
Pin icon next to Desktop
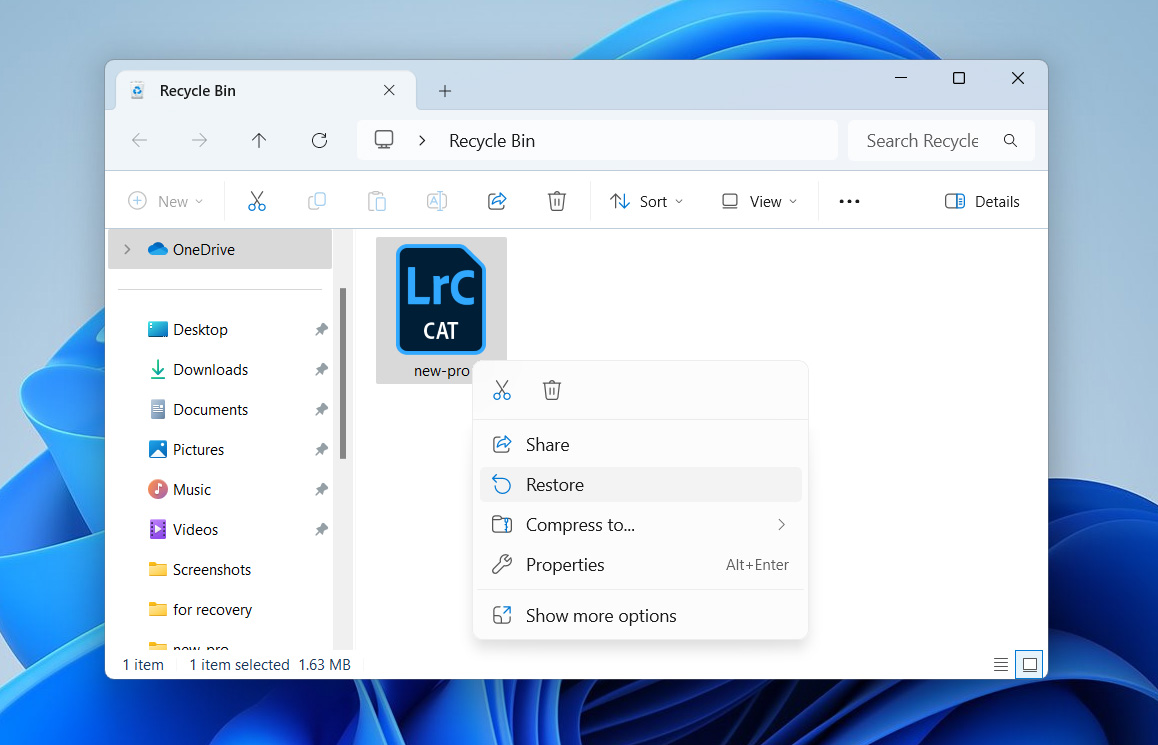[321, 329]
